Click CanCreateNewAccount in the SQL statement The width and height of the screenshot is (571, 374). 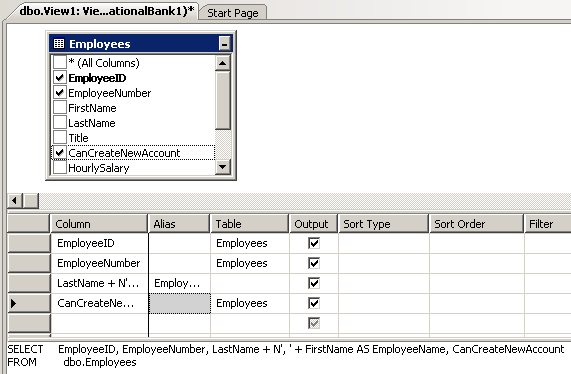click(508, 349)
